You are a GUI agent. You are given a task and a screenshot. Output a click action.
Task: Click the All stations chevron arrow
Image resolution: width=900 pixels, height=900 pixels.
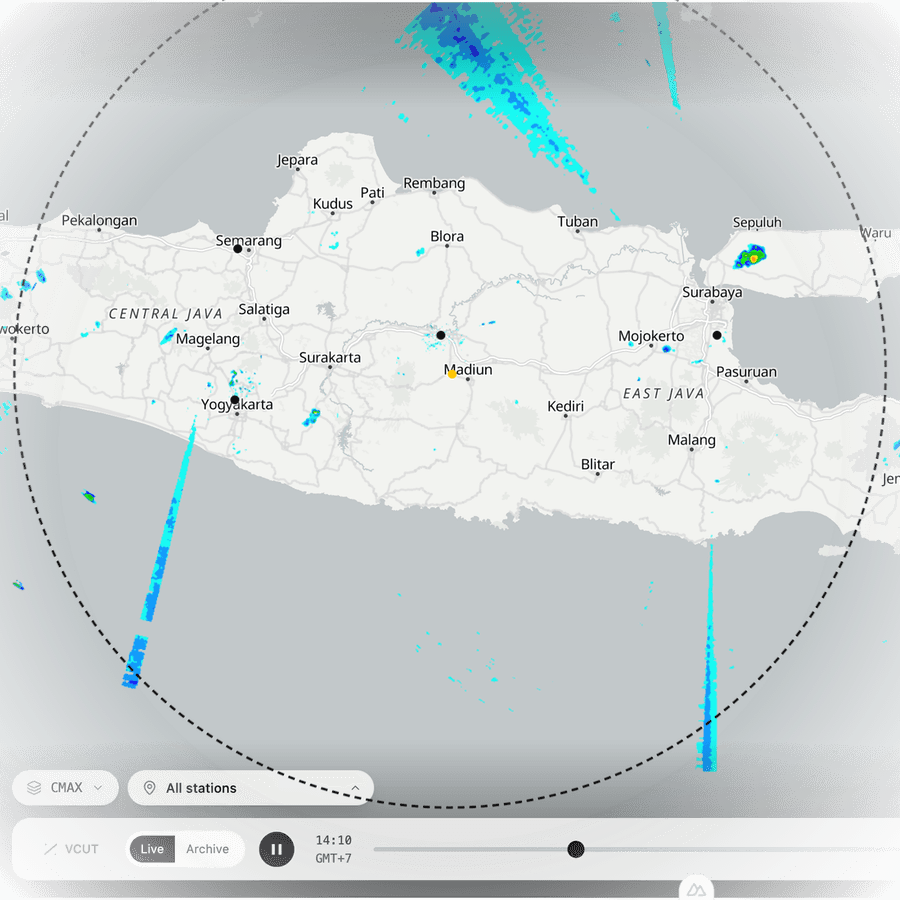point(355,788)
